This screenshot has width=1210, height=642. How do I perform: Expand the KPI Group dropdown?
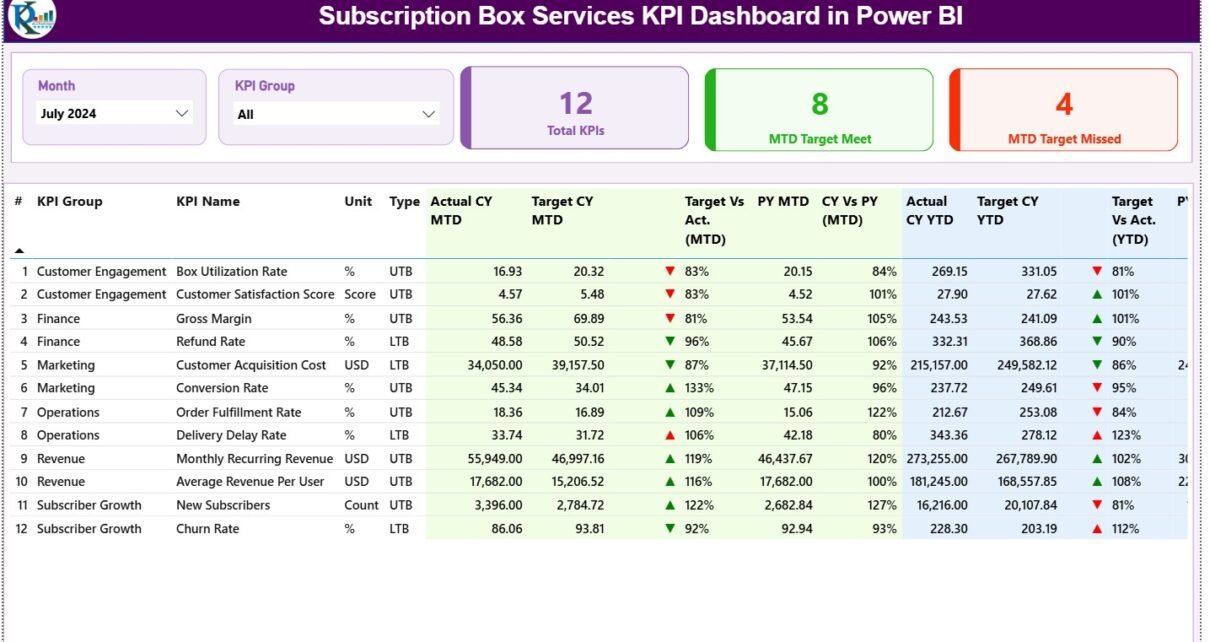click(x=428, y=114)
